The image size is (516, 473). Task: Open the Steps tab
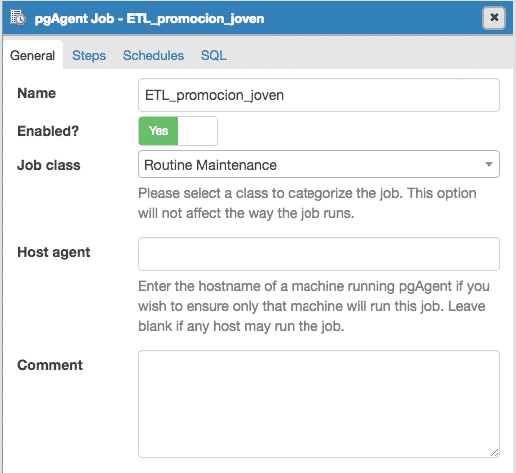click(x=89, y=55)
